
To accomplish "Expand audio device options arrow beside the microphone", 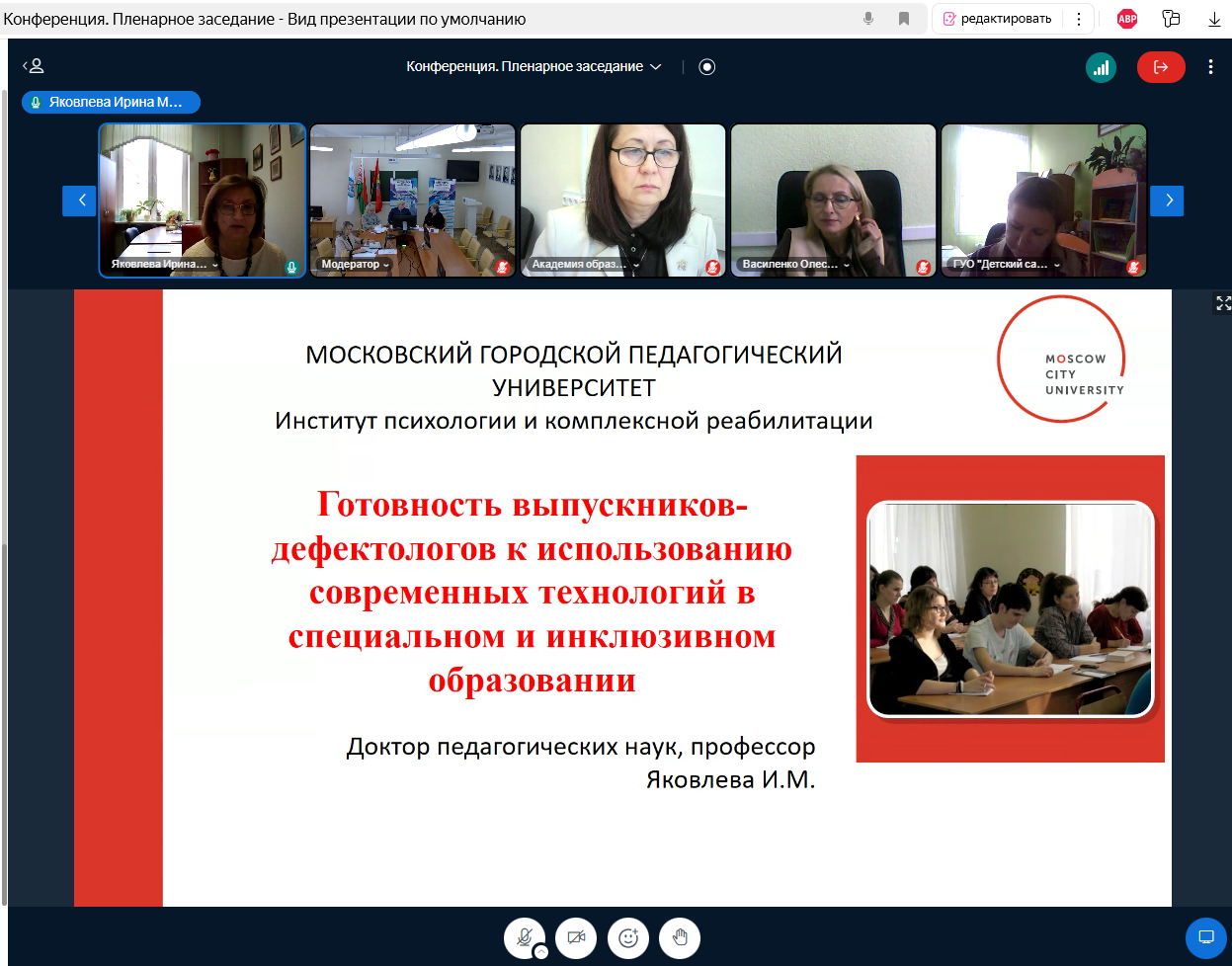I will (x=540, y=952).
